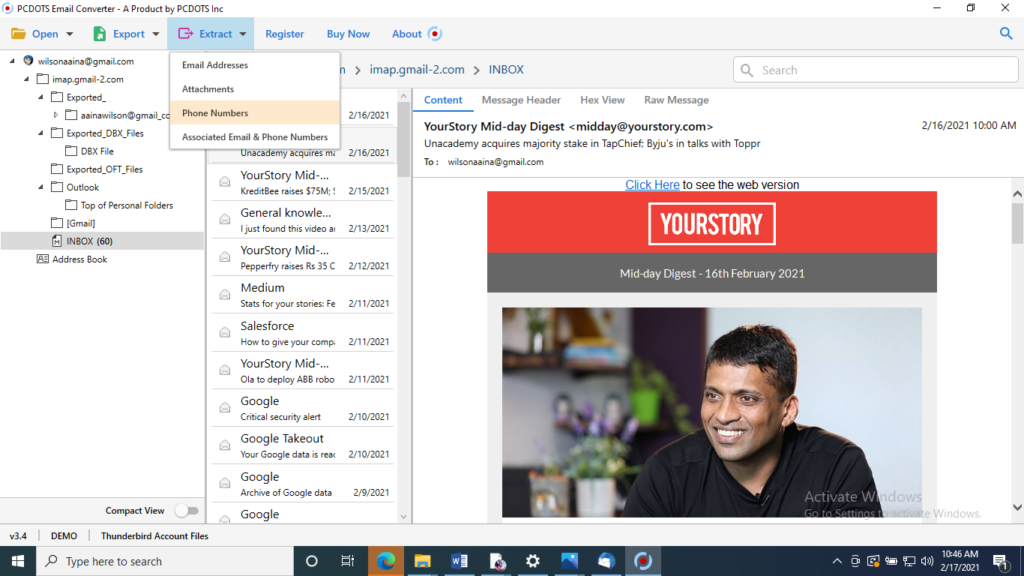Select Phone Numbers from Extract menu
Image resolution: width=1024 pixels, height=576 pixels.
tap(255, 113)
